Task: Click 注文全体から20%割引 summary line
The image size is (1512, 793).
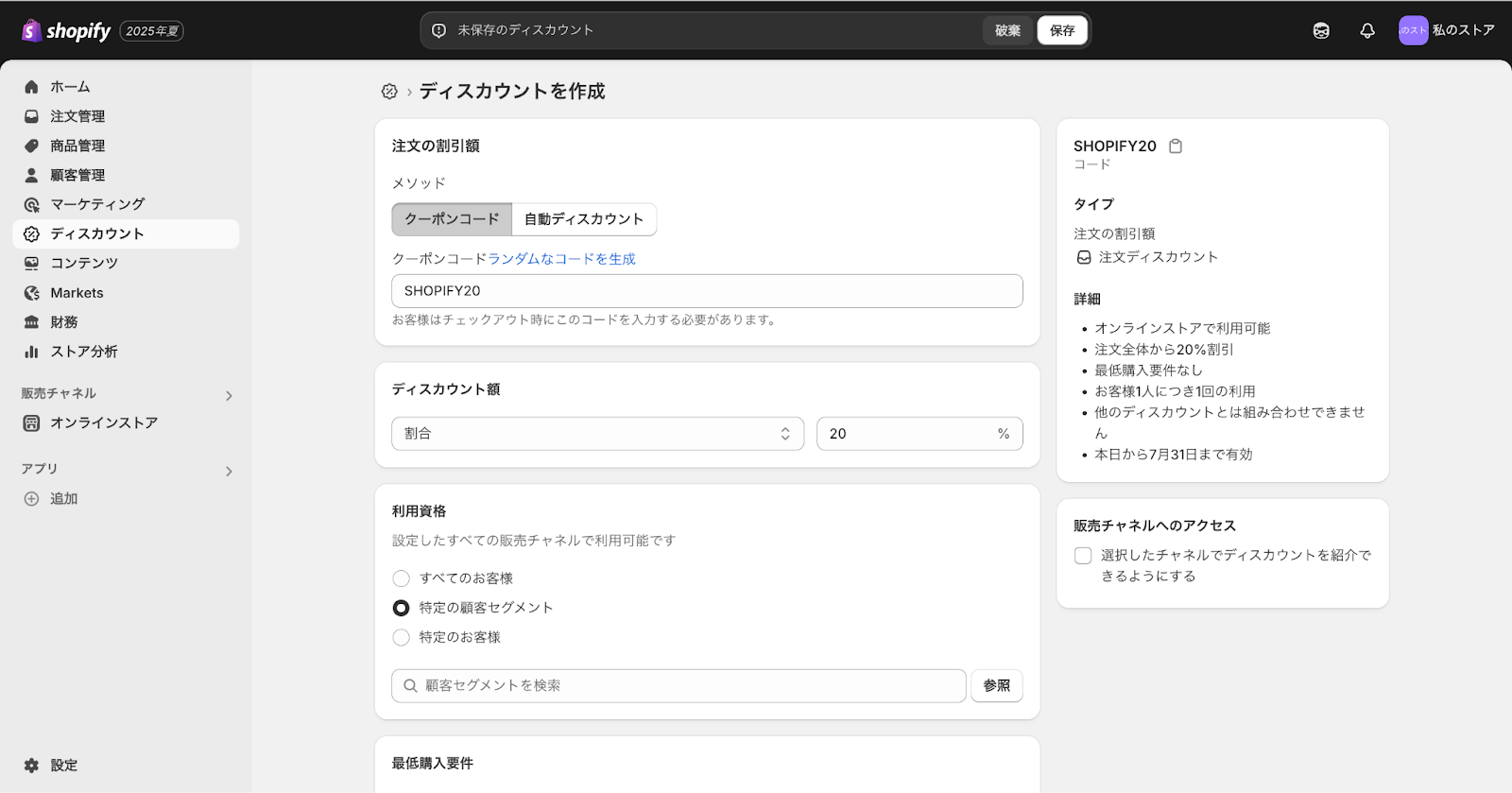Action: coord(1164,350)
